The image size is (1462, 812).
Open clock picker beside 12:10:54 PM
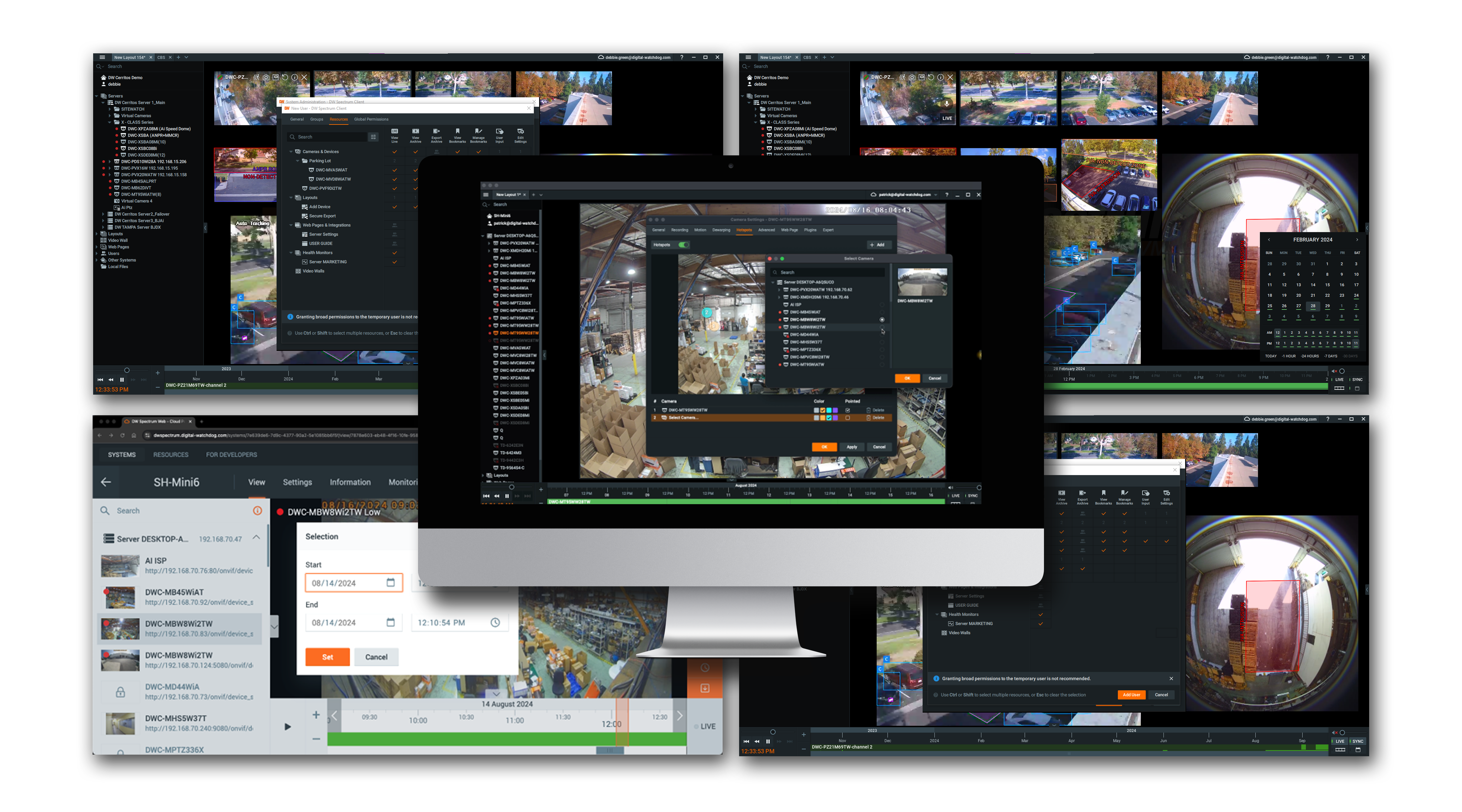click(x=495, y=623)
